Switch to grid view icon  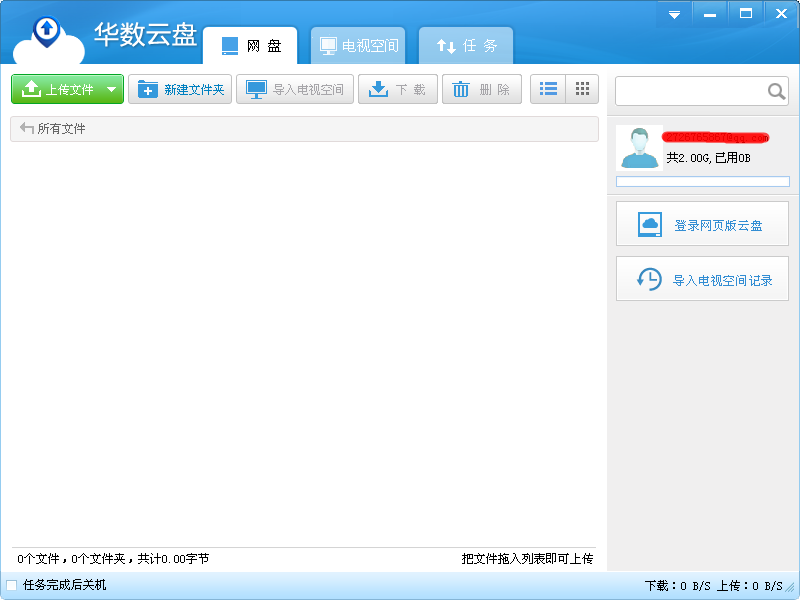(x=582, y=89)
